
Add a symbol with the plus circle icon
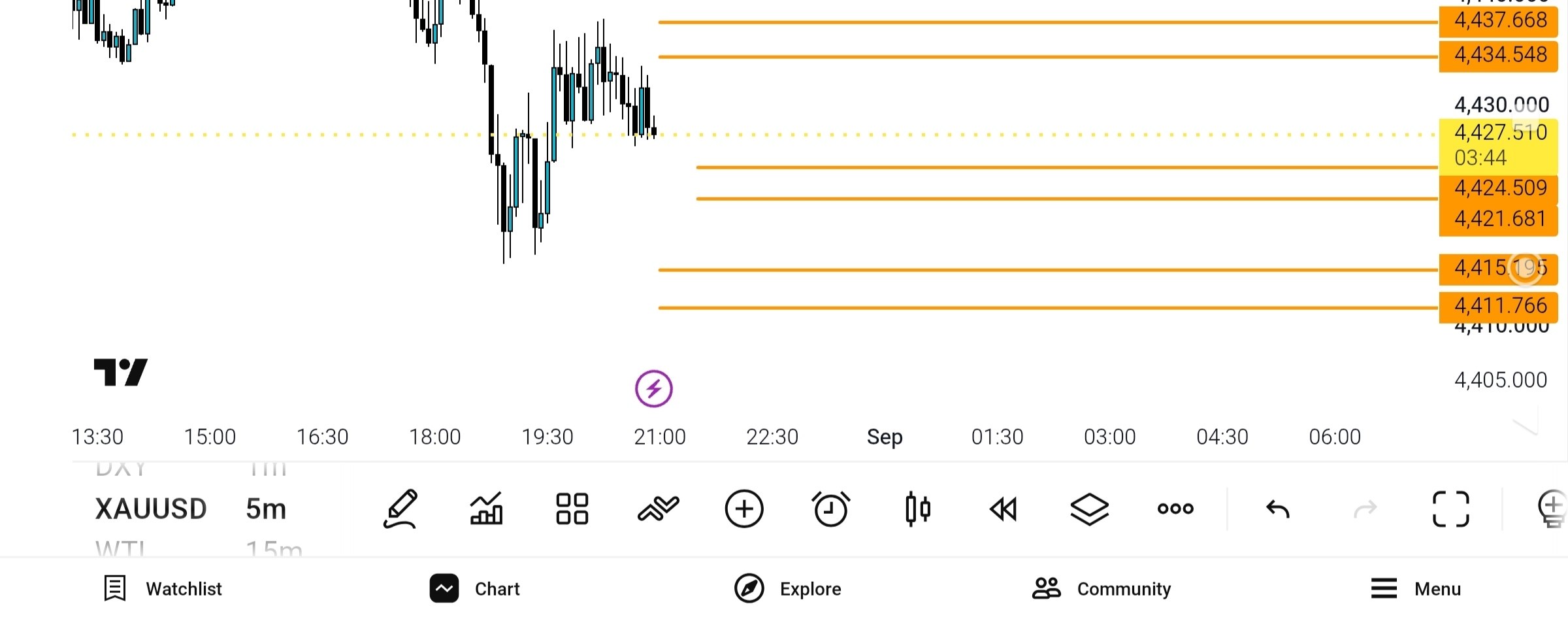point(744,509)
